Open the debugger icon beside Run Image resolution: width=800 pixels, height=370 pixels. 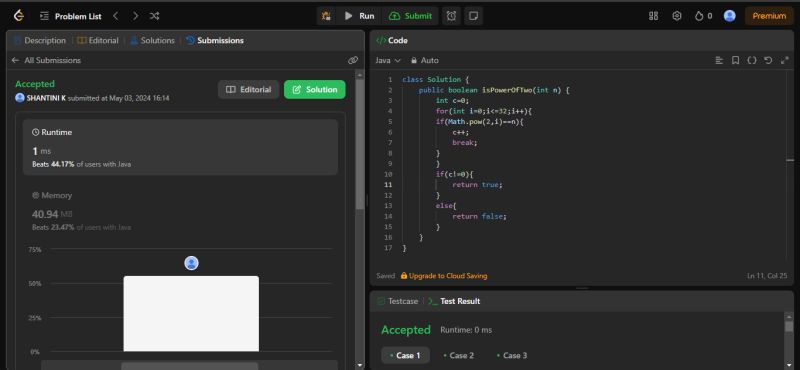(326, 16)
